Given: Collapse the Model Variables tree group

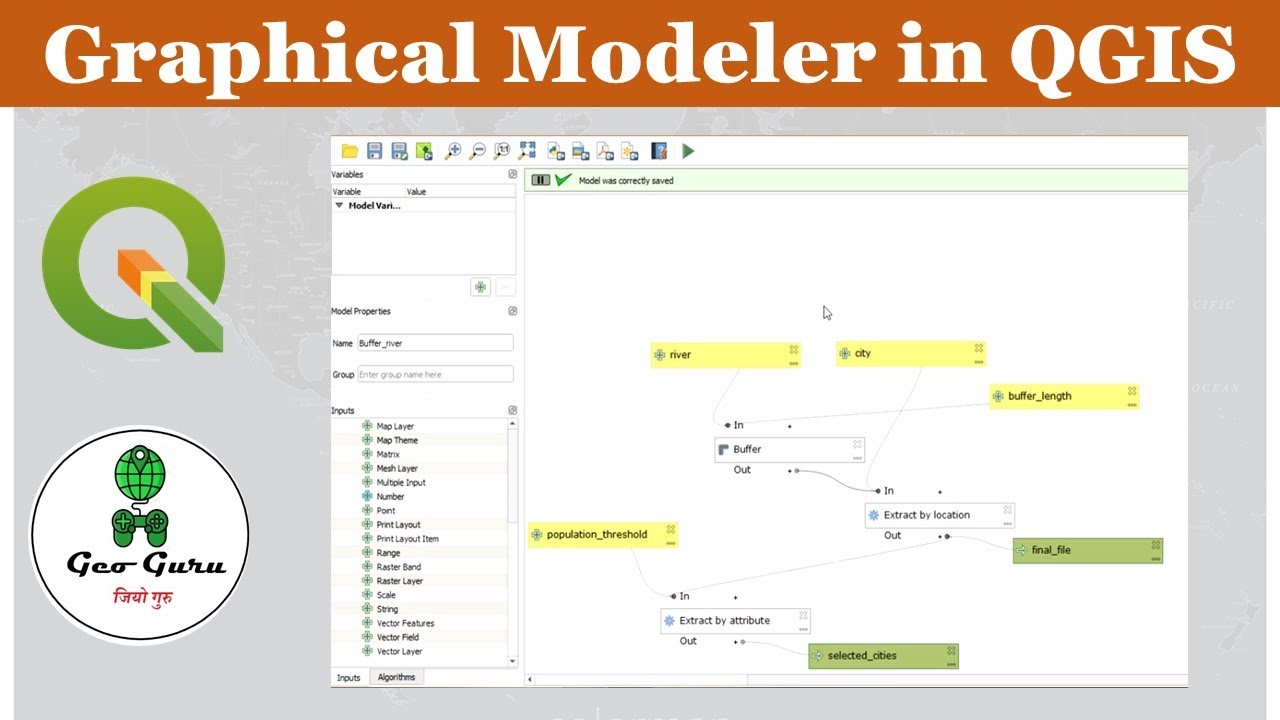Looking at the screenshot, I should click(339, 205).
